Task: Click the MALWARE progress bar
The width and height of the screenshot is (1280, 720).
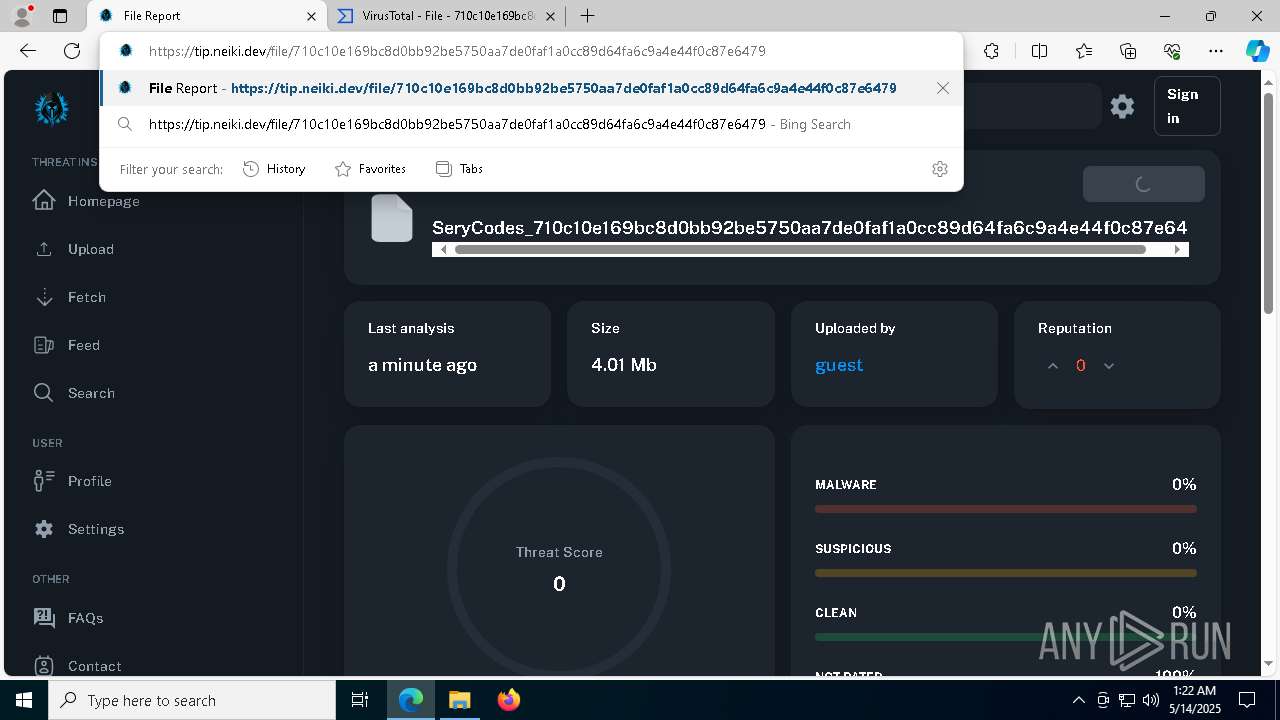Action: tap(1005, 509)
